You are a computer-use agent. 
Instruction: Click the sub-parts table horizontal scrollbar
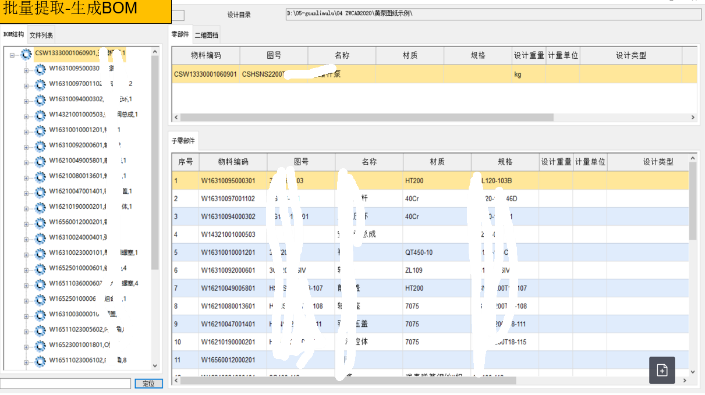(x=348, y=381)
